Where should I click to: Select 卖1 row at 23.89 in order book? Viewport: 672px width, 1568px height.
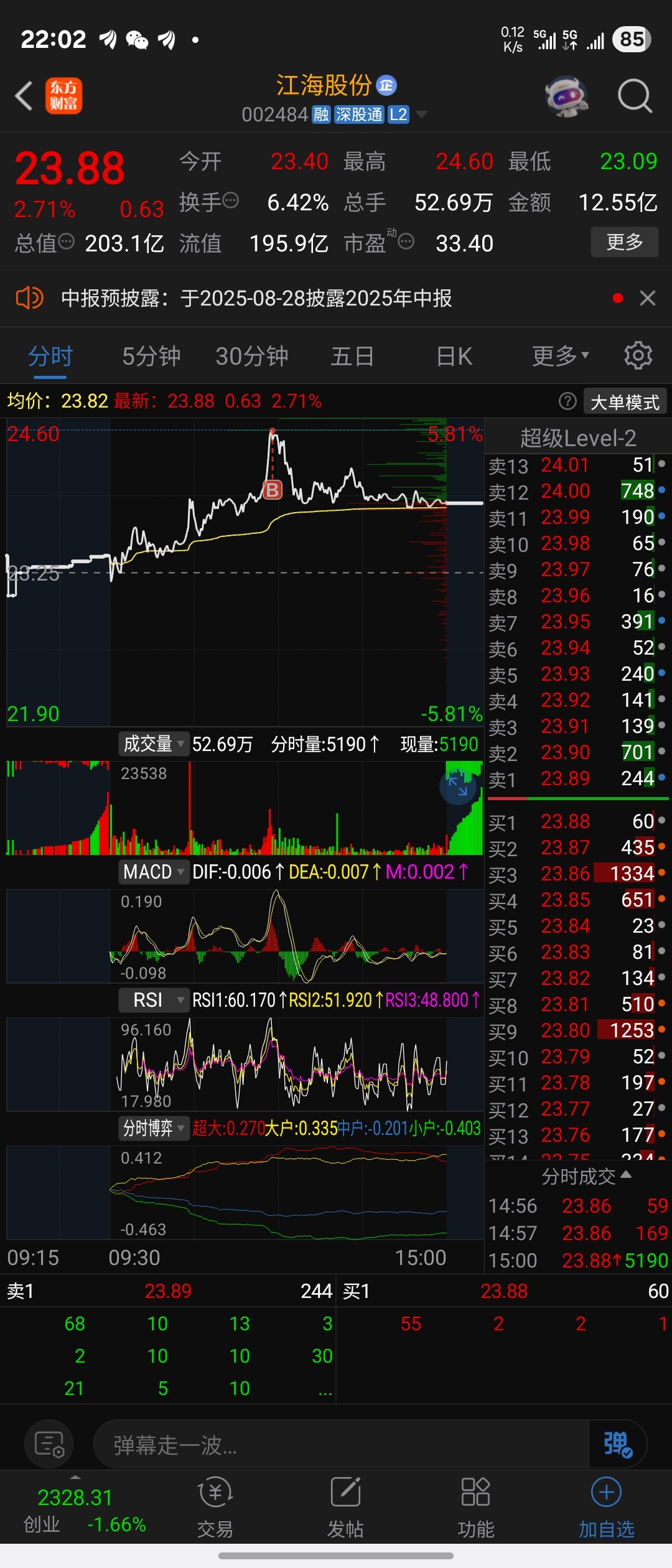(577, 779)
